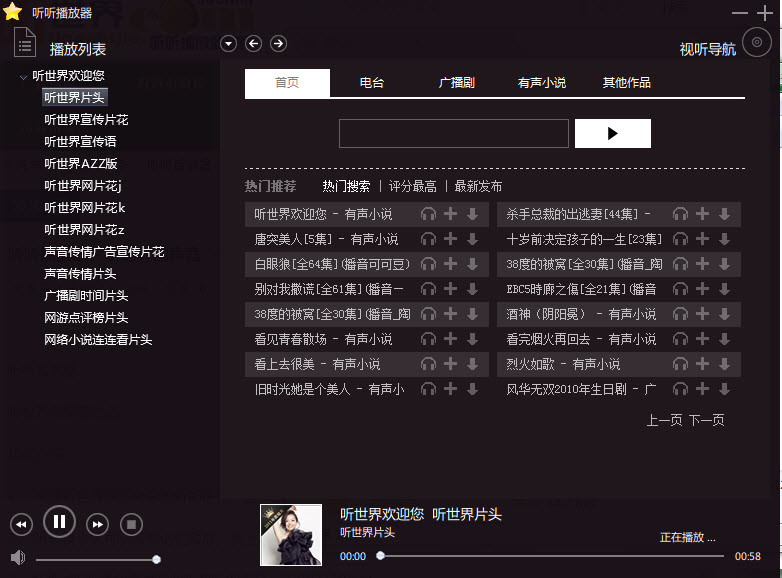Select 听世界网片花z in the playlist
Viewport: 782px width, 578px height.
pos(84,229)
